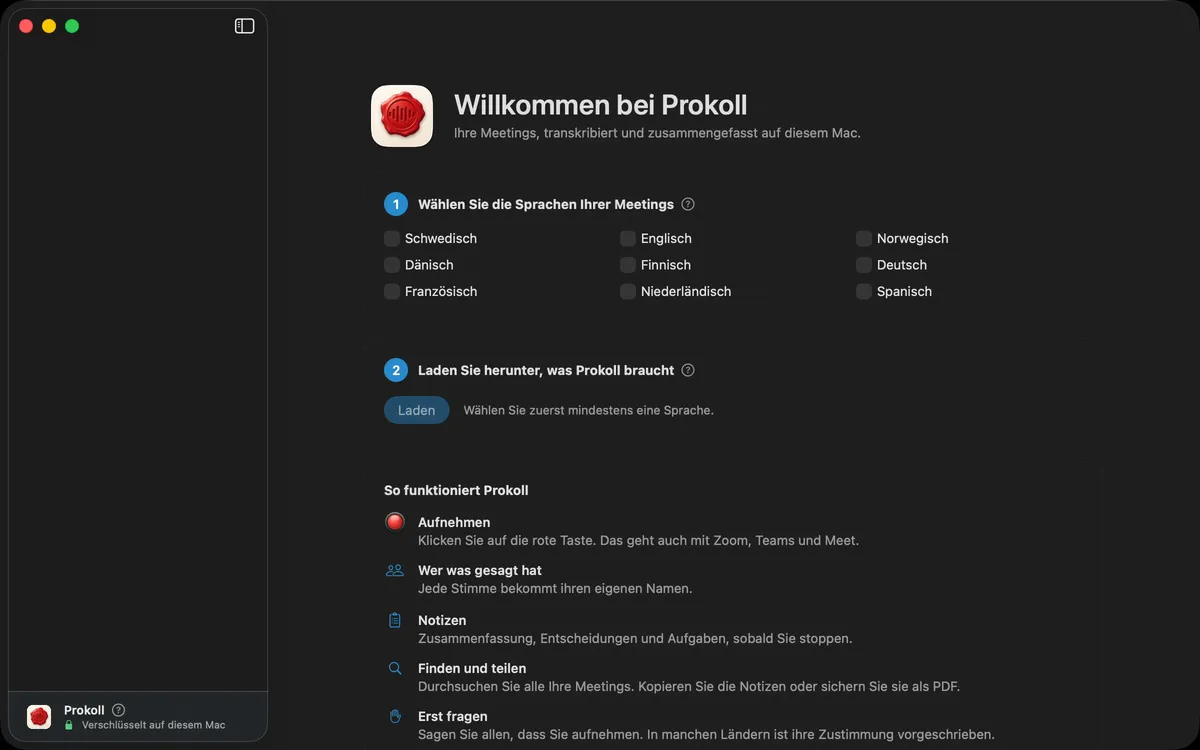Click 'Laden Sie herunter, was Prokoll braucht' heading
Screen dimensions: 1200x750
click(x=546, y=370)
